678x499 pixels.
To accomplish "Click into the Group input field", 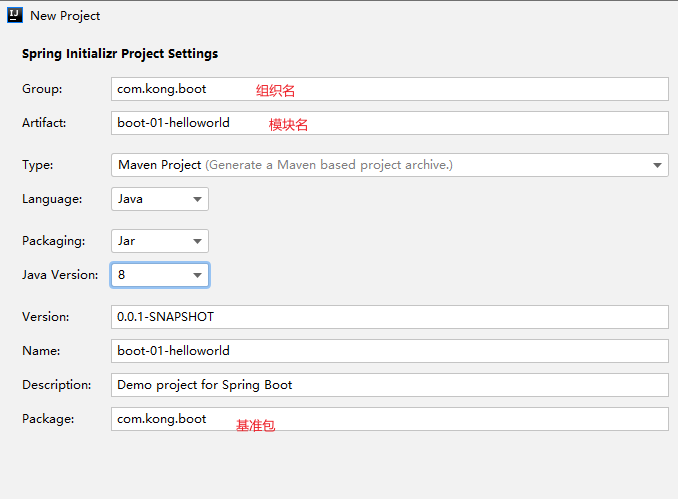I will pos(390,89).
